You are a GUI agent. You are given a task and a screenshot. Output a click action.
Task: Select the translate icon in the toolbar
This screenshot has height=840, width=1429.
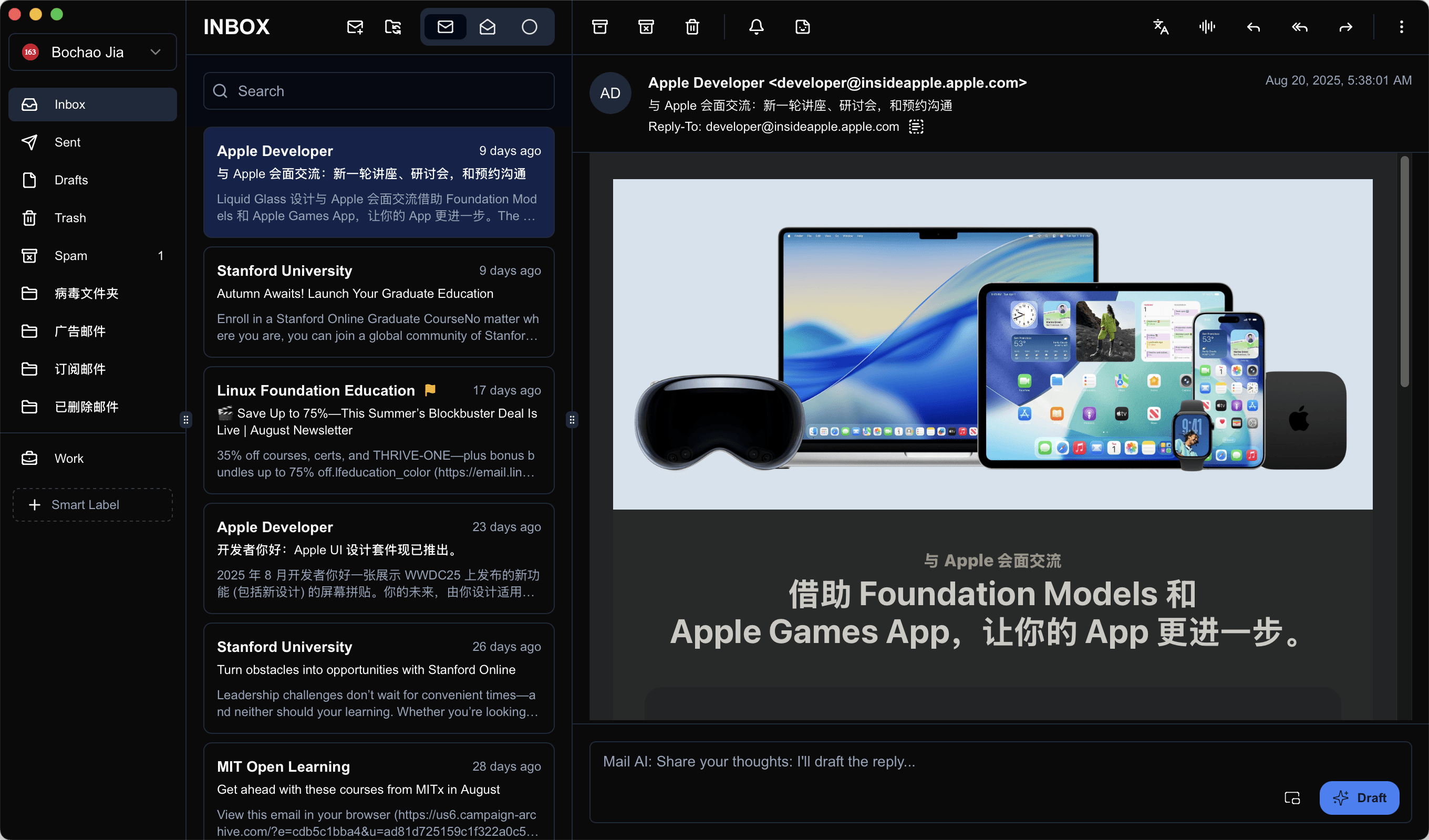point(1161,27)
